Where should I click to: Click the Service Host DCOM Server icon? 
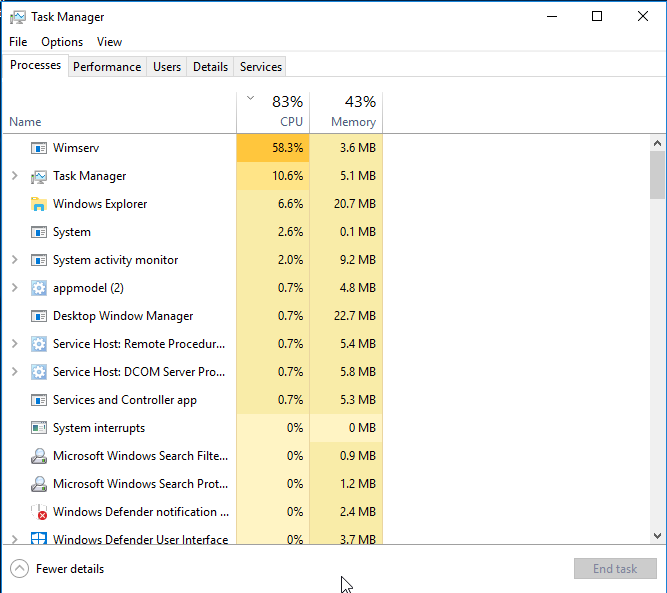tap(39, 372)
